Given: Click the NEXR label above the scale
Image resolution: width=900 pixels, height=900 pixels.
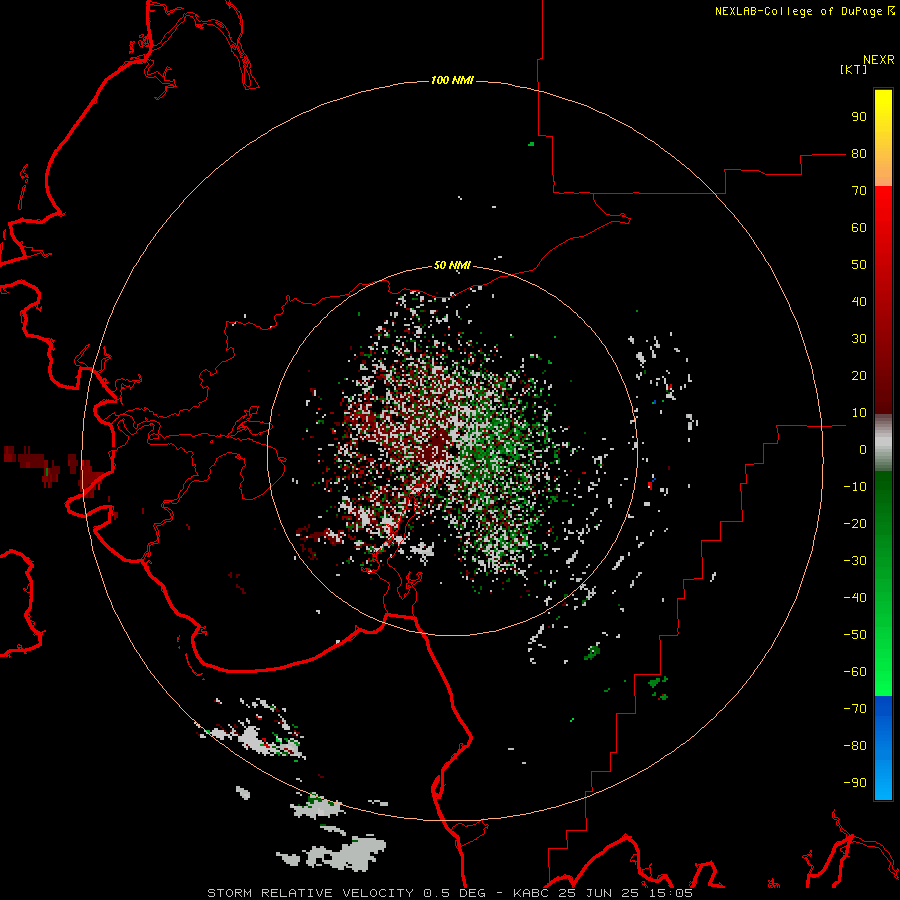Looking at the screenshot, I should 879,60.
